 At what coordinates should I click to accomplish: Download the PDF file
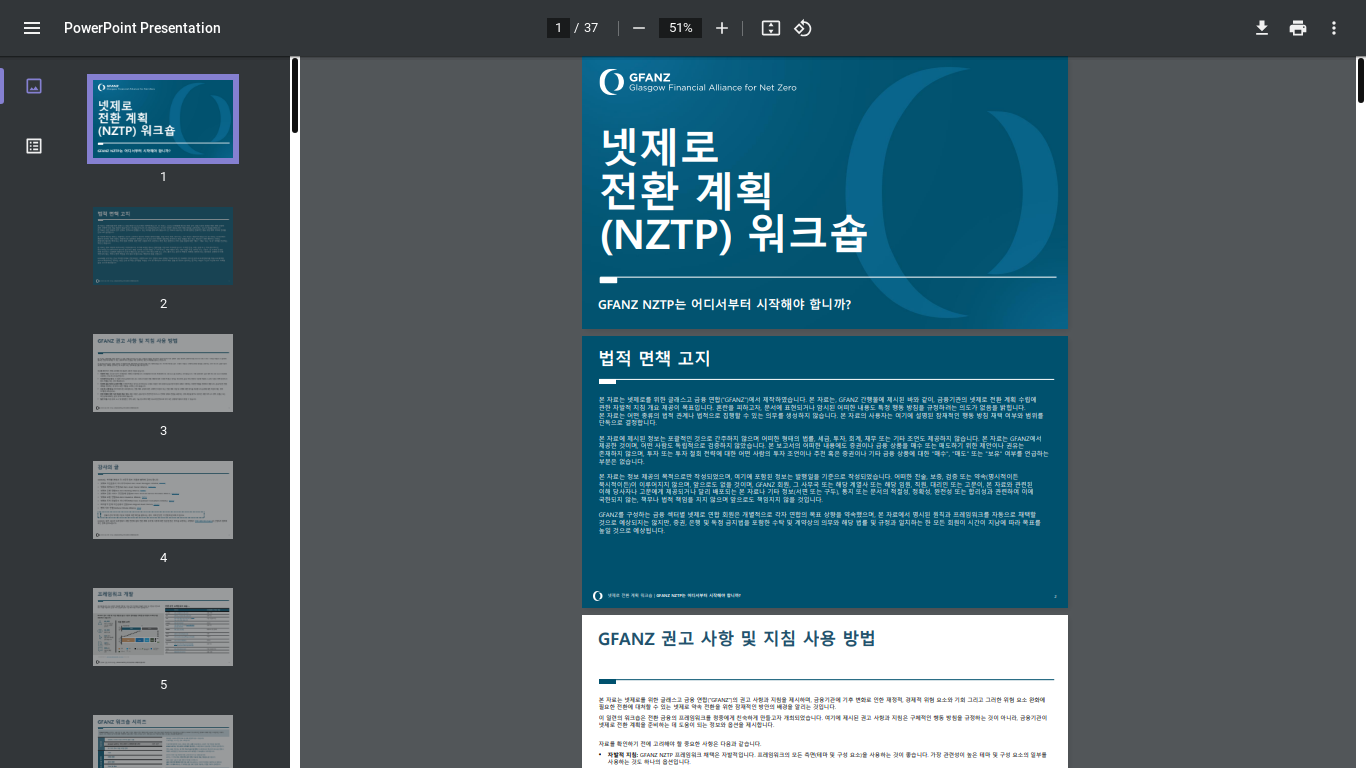(1262, 28)
